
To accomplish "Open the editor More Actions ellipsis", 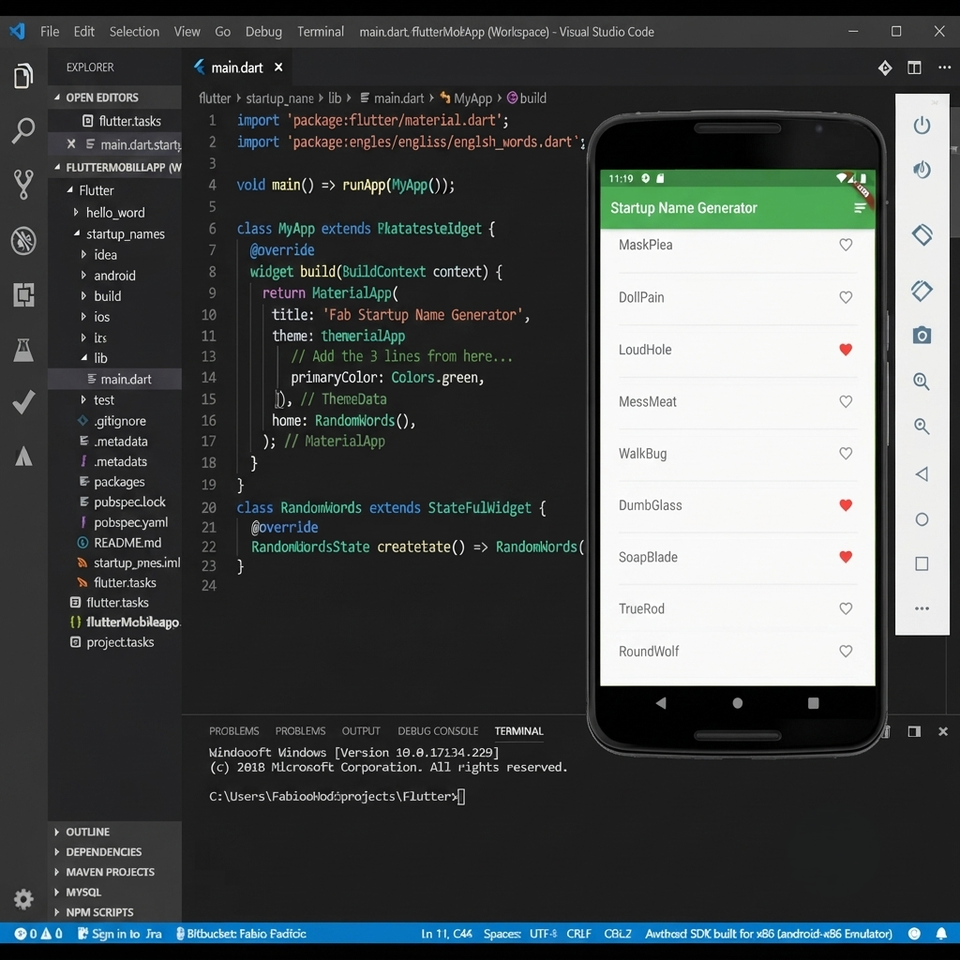I will click(x=945, y=67).
